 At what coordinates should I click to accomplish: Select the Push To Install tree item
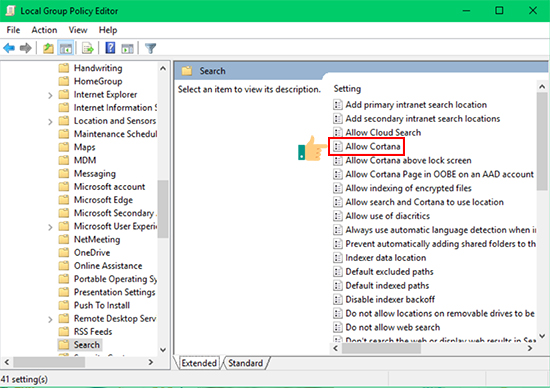coord(102,305)
